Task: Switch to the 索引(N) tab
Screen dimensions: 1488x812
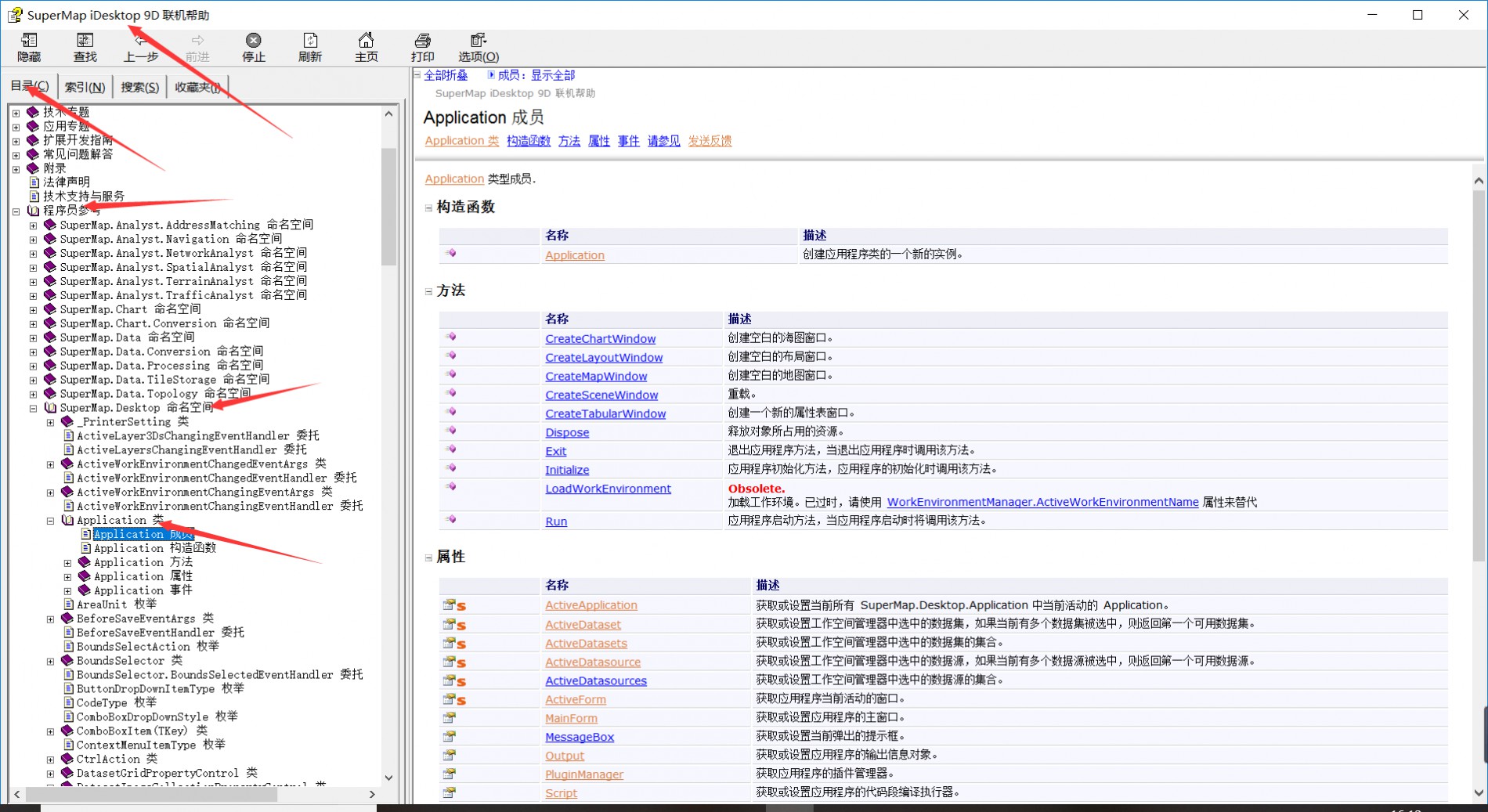Action: click(85, 87)
